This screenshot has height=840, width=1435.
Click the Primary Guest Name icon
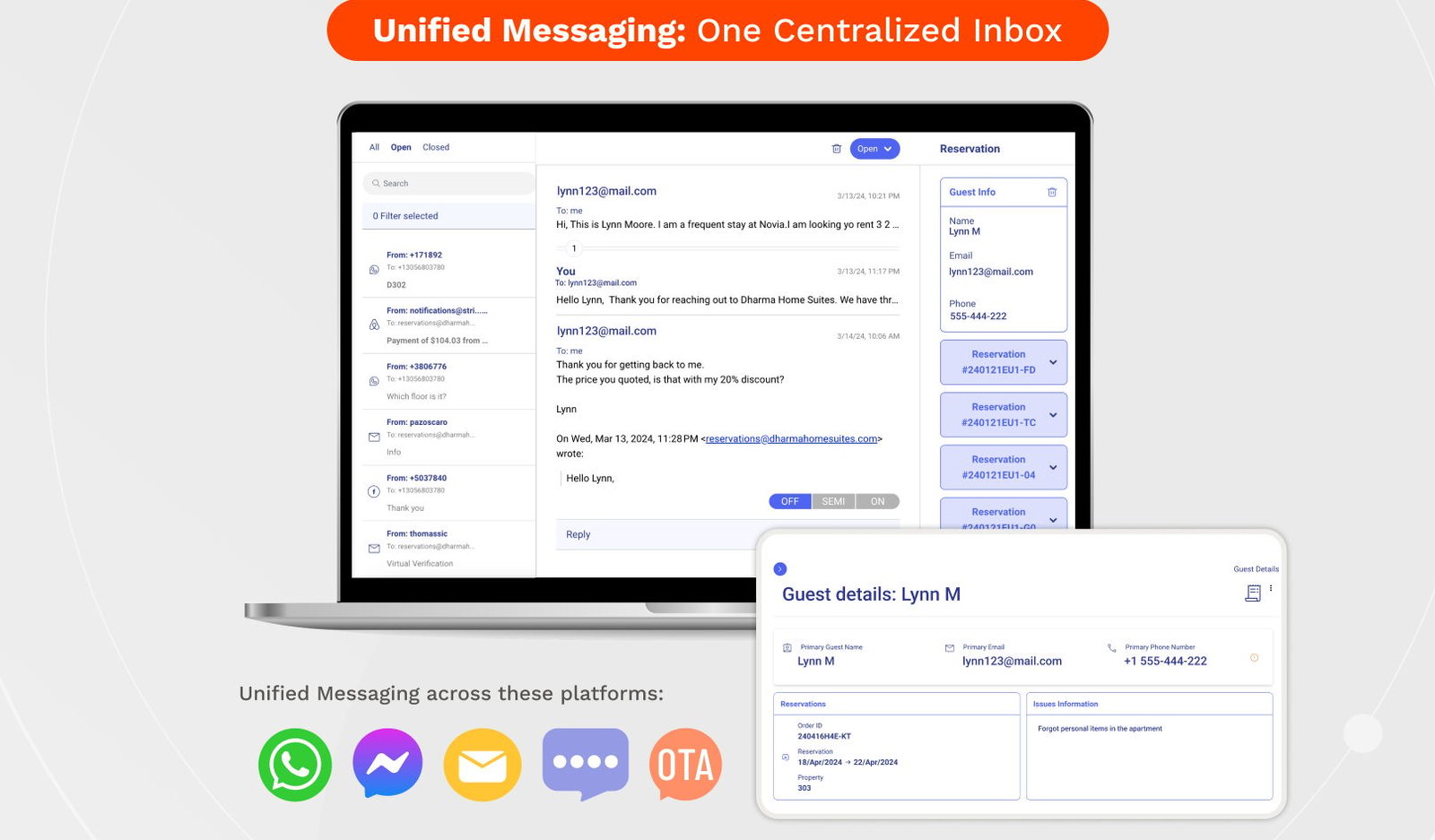pos(787,647)
